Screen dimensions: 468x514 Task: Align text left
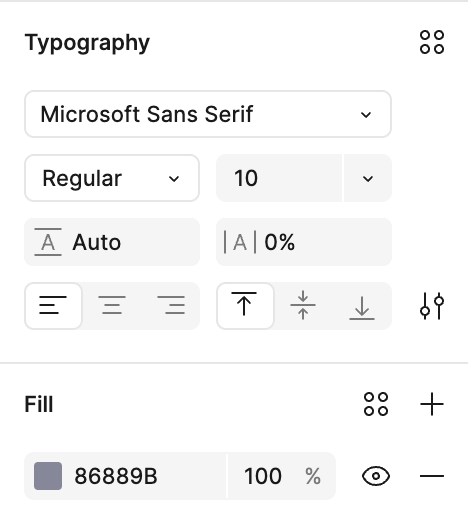coord(53,306)
